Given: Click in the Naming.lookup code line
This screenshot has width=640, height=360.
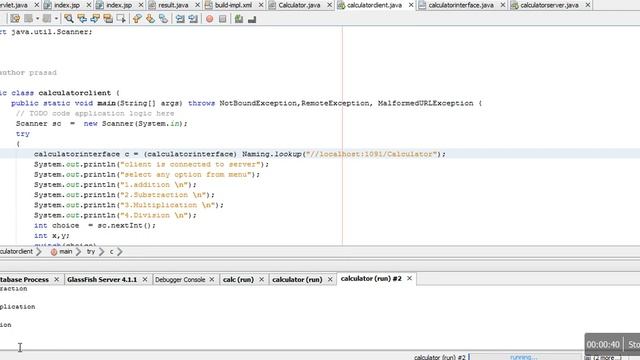Looking at the screenshot, I should pyautogui.click(x=240, y=154).
